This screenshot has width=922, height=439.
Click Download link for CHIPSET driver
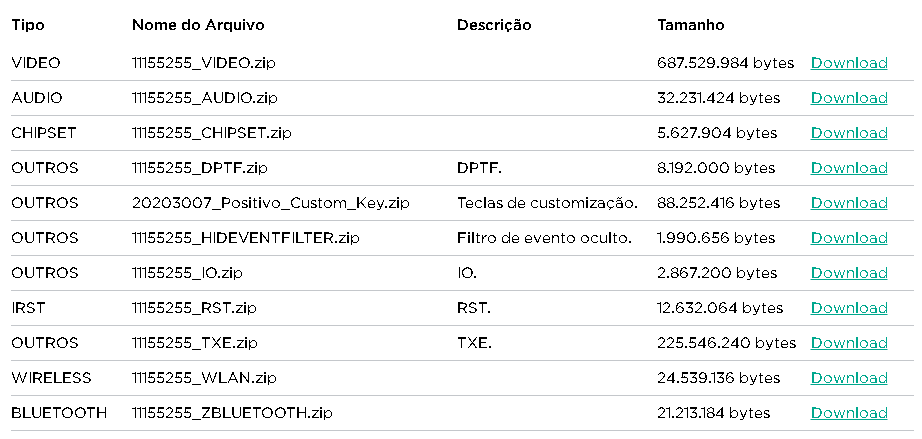tap(849, 133)
